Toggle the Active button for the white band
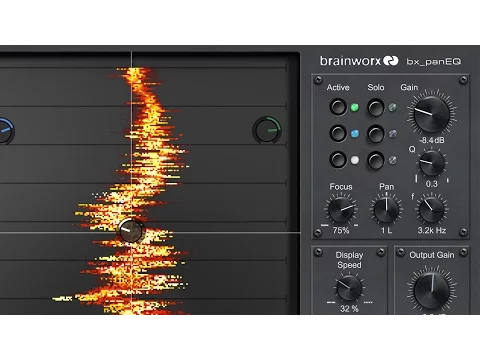 point(338,160)
